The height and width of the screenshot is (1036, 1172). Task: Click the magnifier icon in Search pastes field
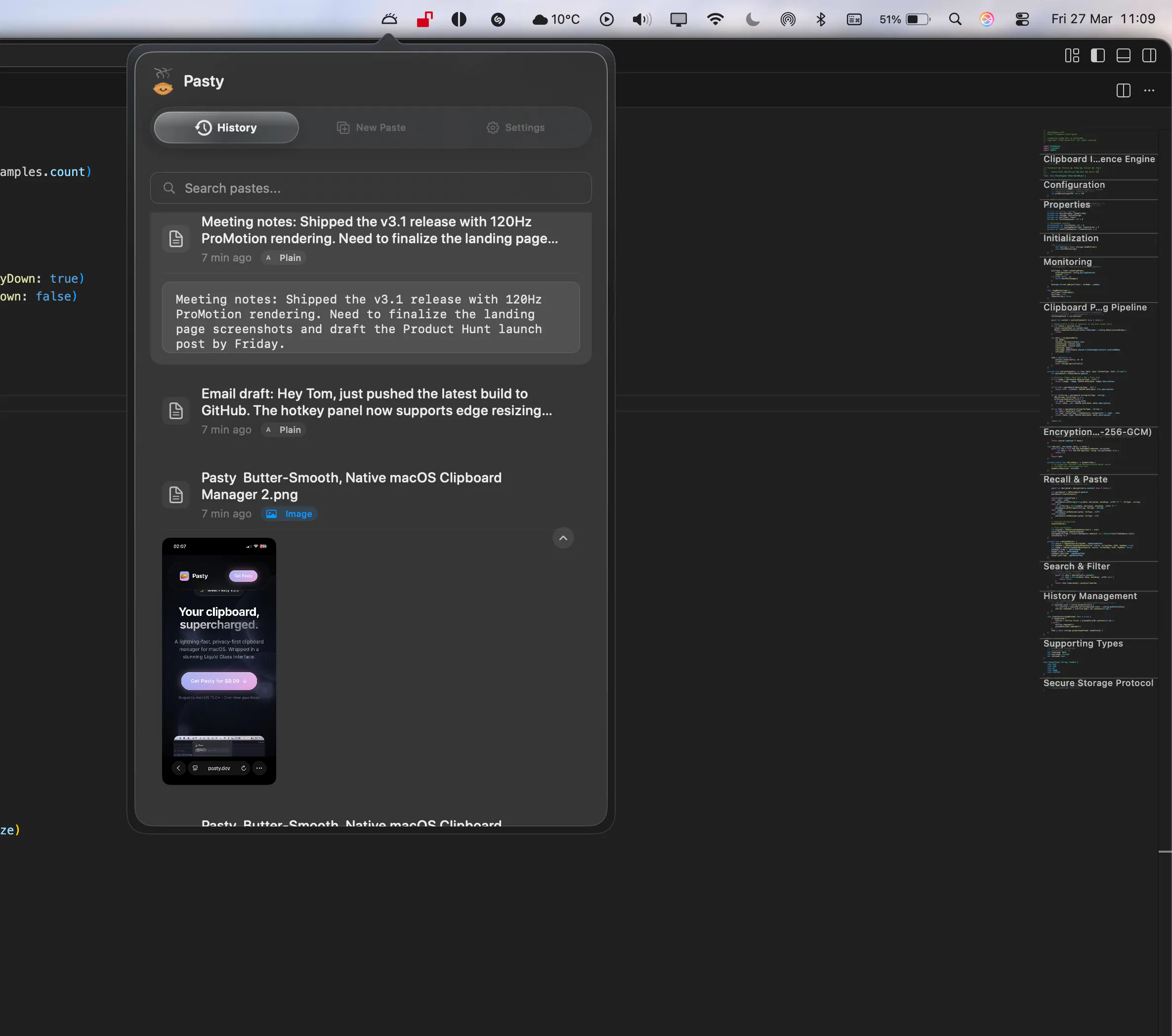(x=169, y=188)
